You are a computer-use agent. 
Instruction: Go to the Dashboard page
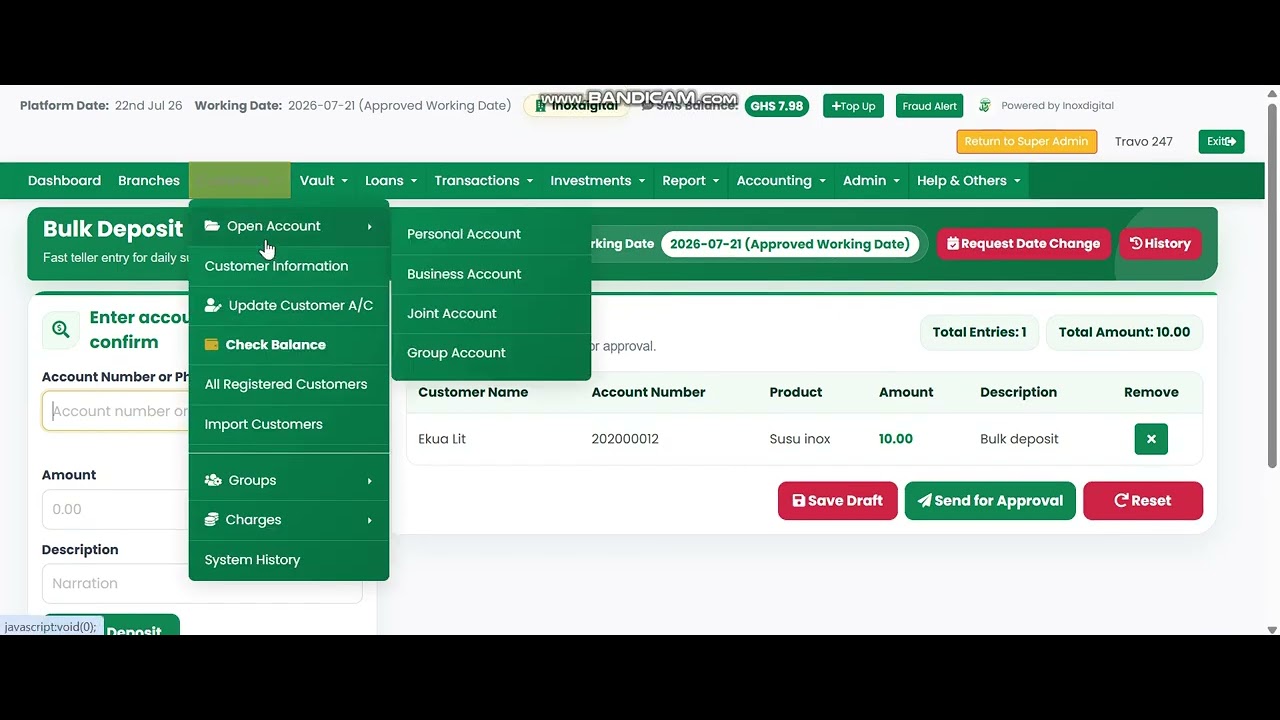pyautogui.click(x=64, y=181)
